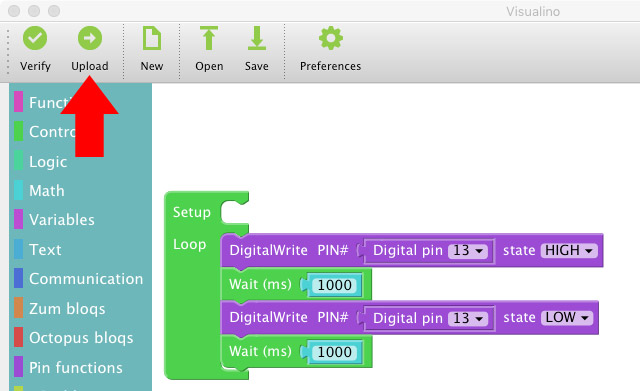Image resolution: width=640 pixels, height=391 pixels.
Task: Open Preferences gear icon
Action: tap(331, 38)
